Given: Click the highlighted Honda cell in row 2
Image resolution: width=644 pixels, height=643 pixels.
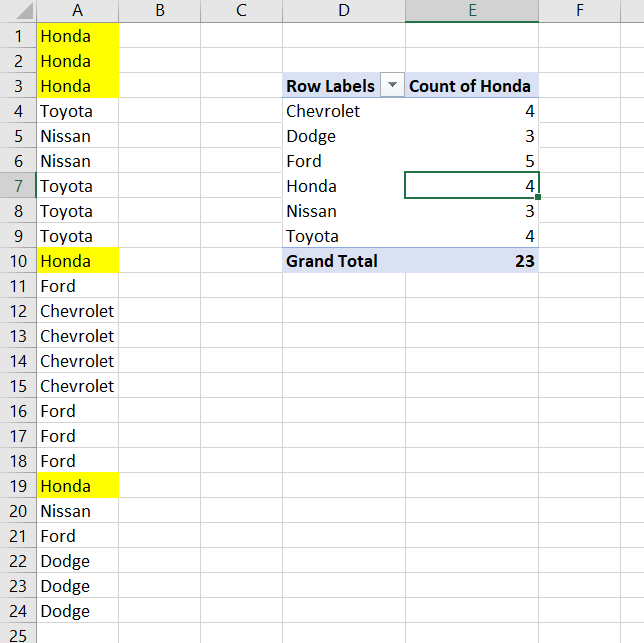Looking at the screenshot, I should coord(78,61).
